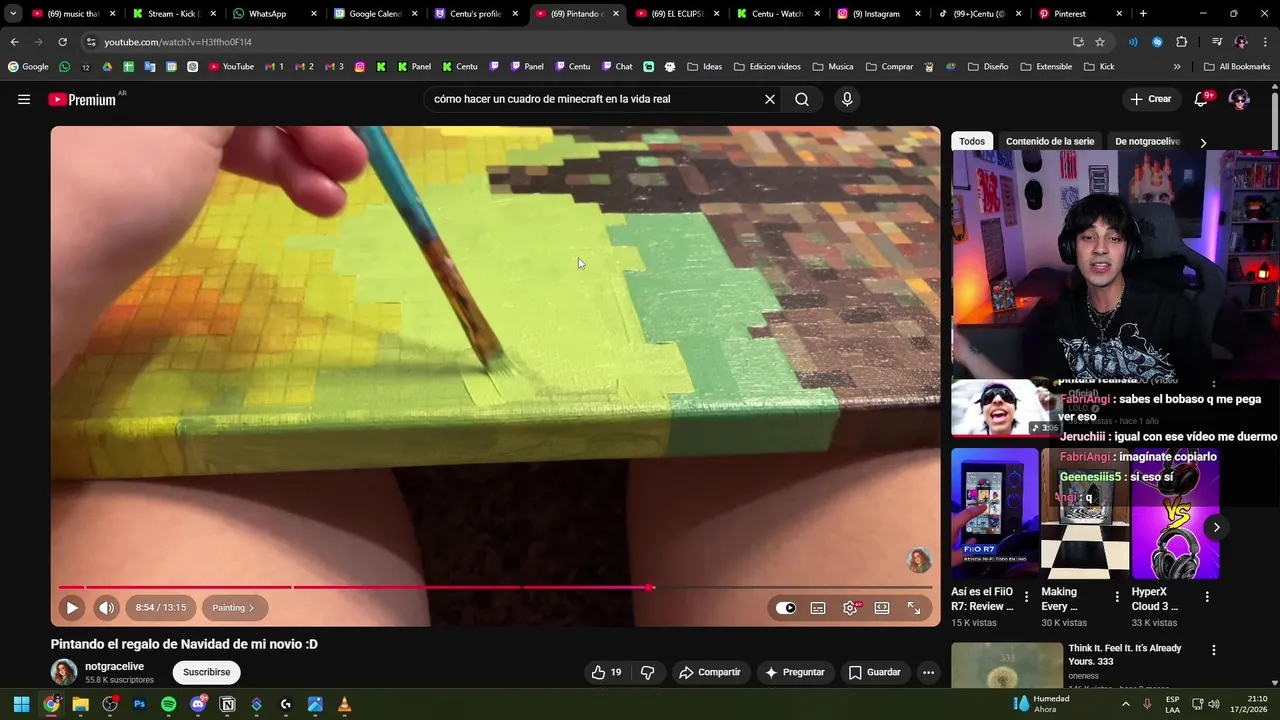Open All Bookmarks folder
This screenshot has height=720, width=1280.
pos(1237,67)
